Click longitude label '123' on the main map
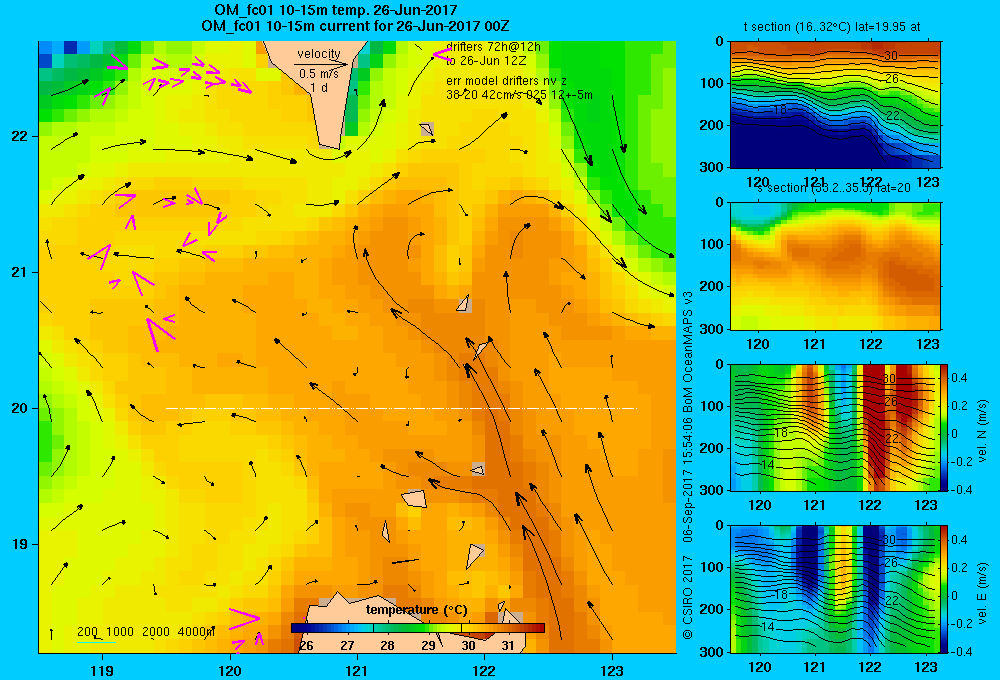This screenshot has width=1000, height=680. 612,670
